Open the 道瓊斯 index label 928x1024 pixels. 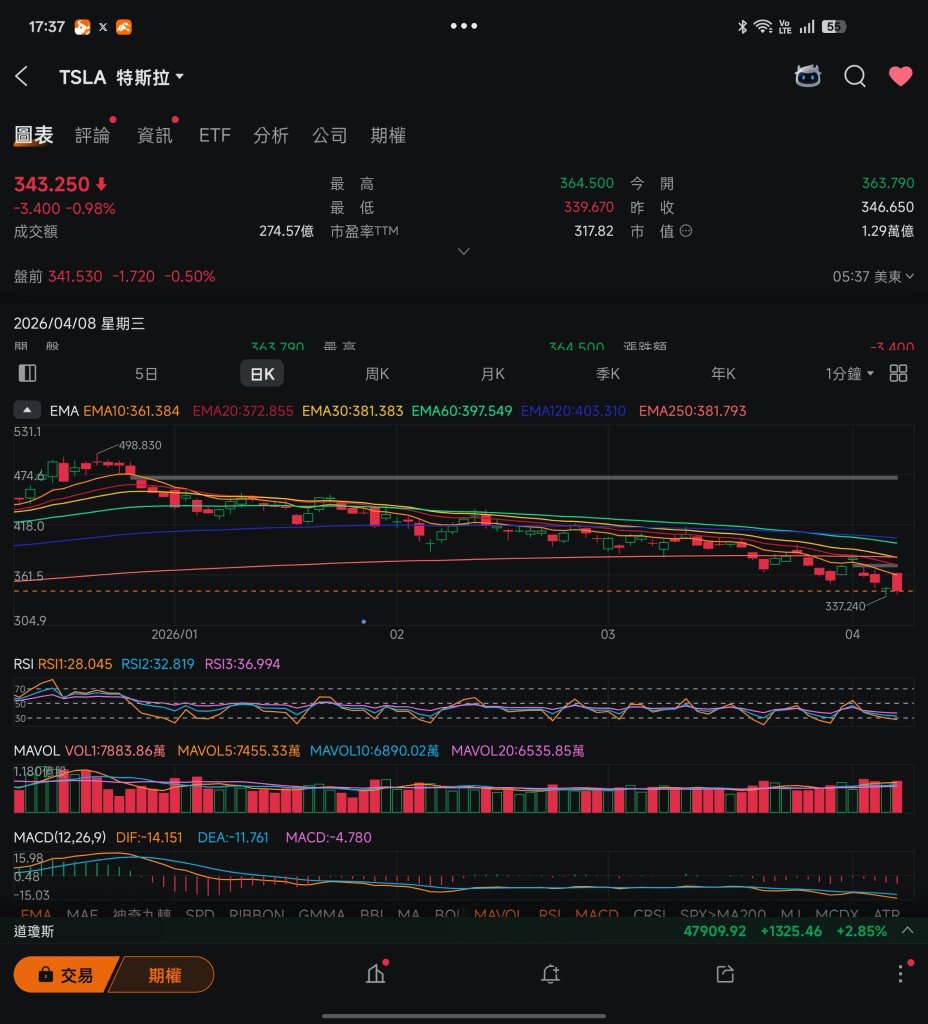click(x=34, y=931)
